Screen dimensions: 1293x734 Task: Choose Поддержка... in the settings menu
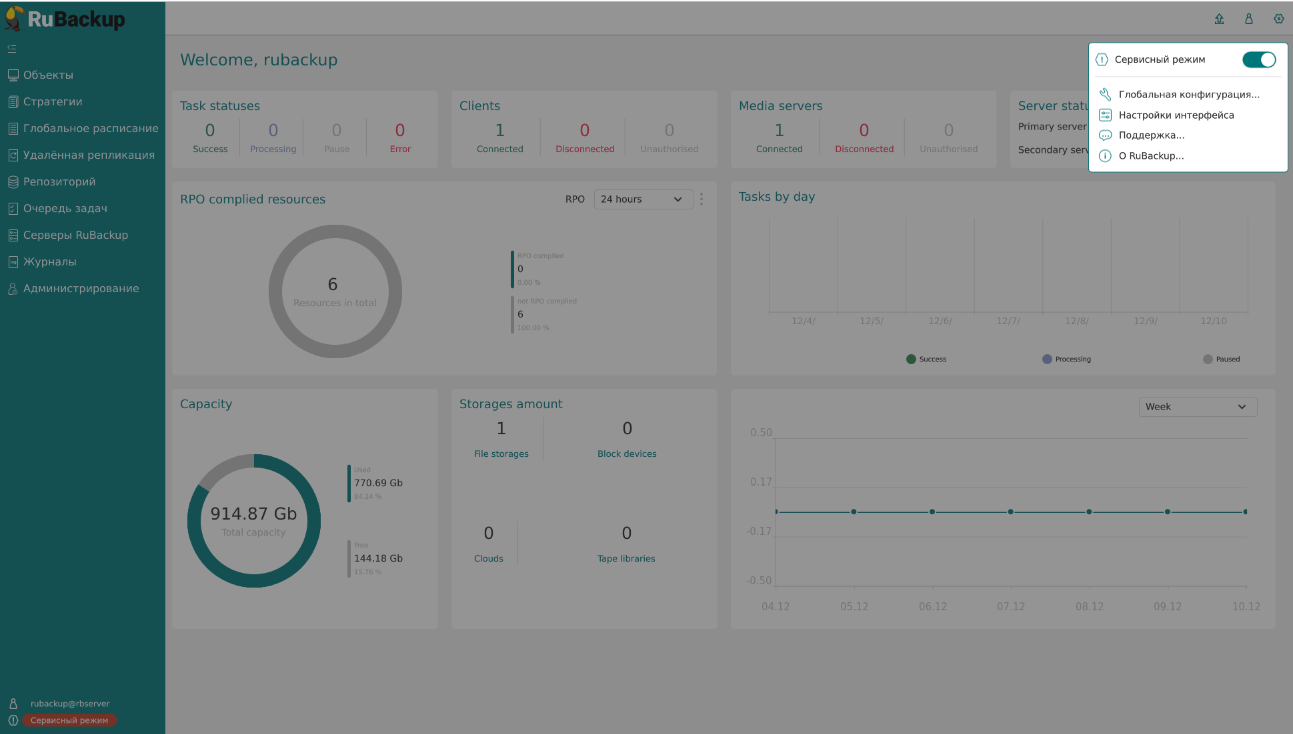coord(1151,135)
